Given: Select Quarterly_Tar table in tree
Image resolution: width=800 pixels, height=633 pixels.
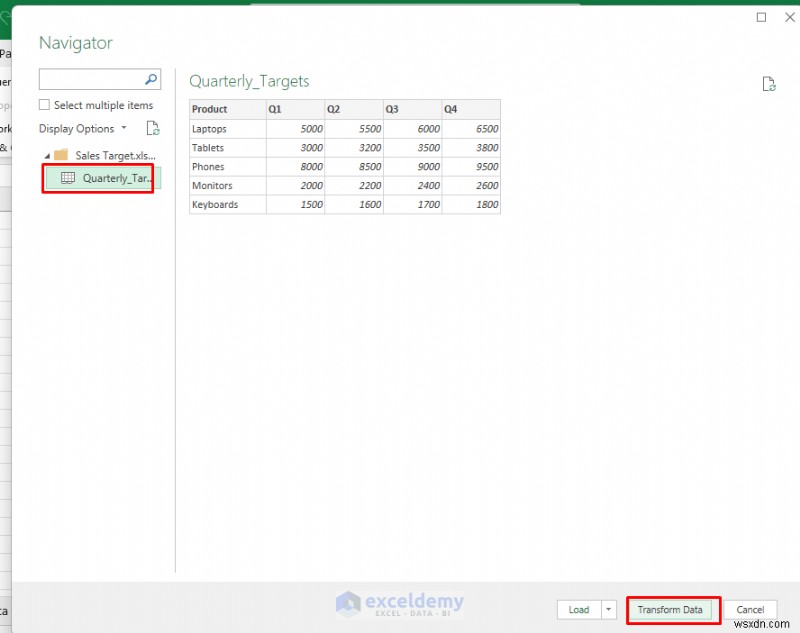Looking at the screenshot, I should (x=103, y=178).
